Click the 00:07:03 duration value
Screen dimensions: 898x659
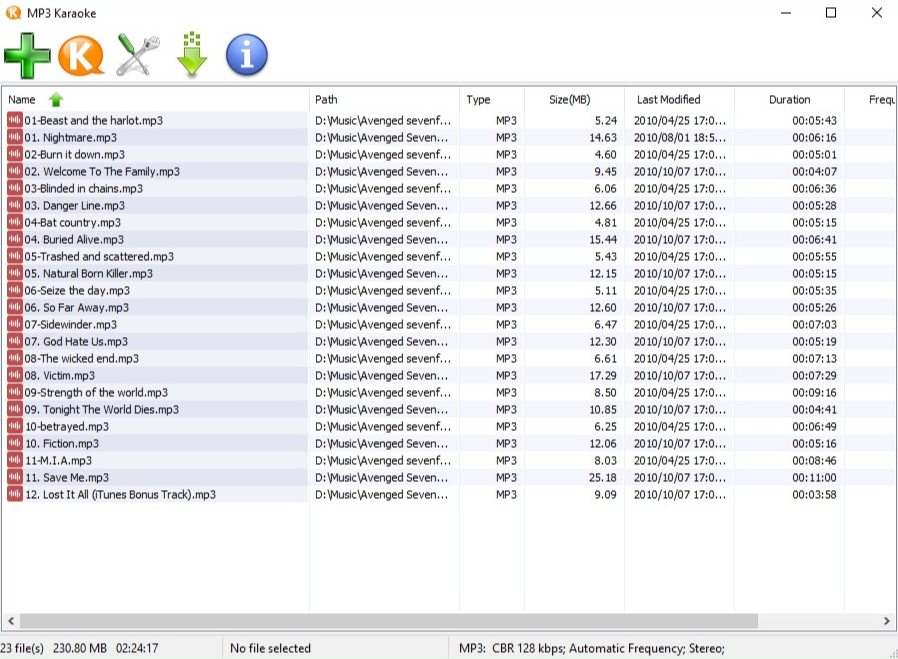pos(814,324)
